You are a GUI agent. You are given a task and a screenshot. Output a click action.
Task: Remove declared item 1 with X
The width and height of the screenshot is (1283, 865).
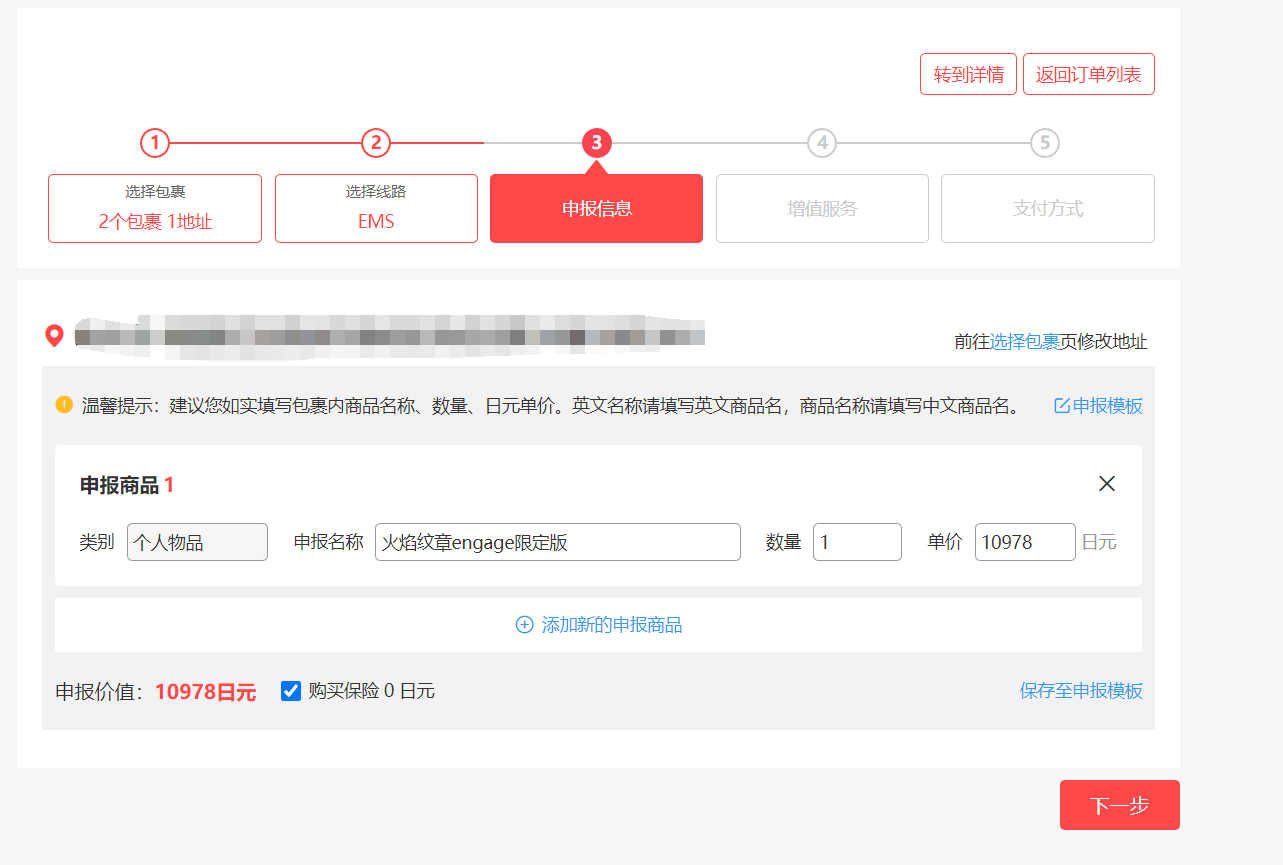point(1106,484)
